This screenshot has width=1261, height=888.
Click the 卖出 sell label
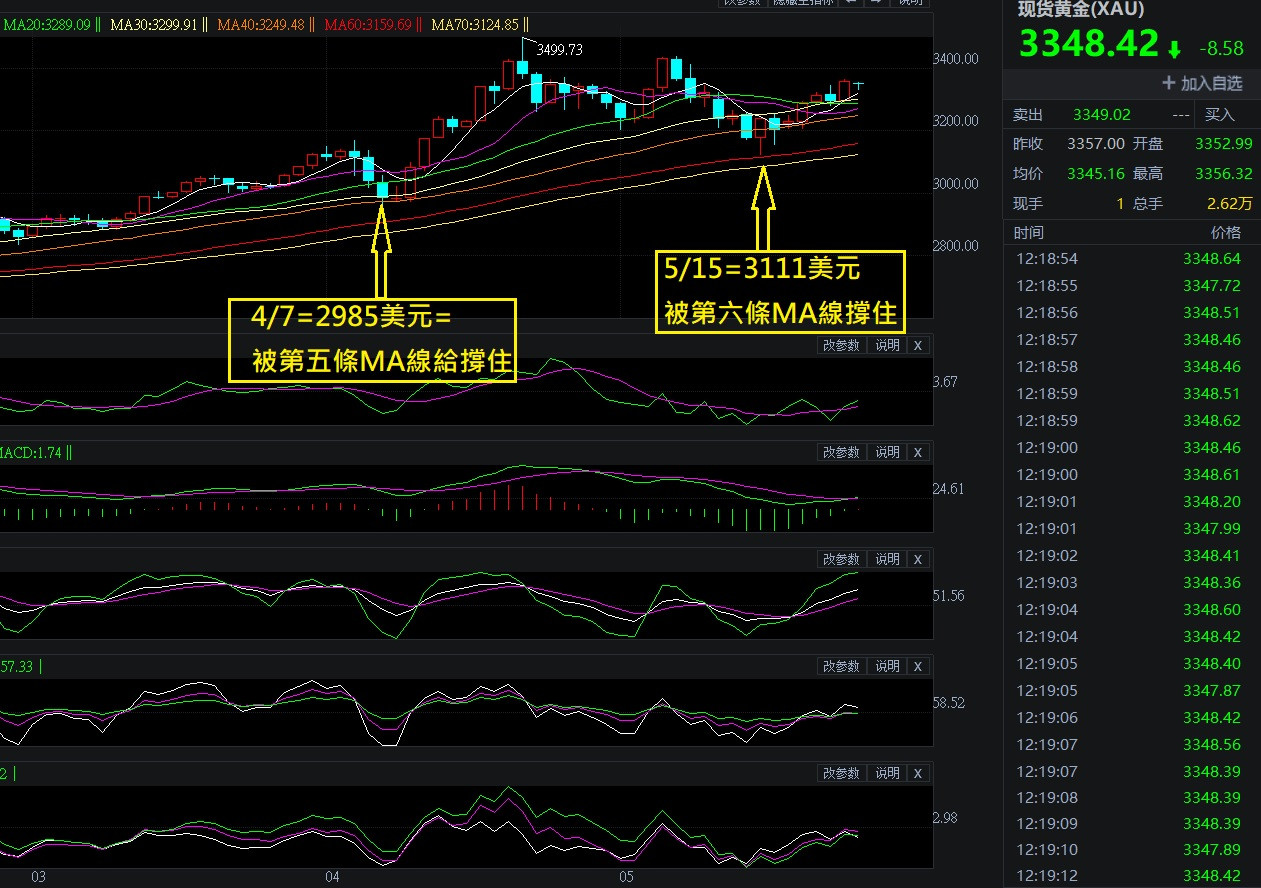pyautogui.click(x=1027, y=115)
